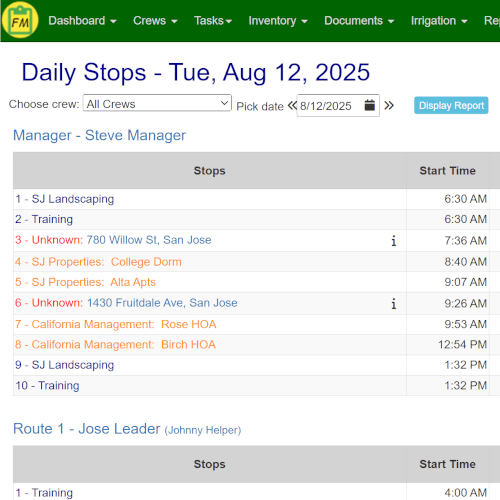Viewport: 500px width, 500px height.
Task: Click the Stops column header in Manager table
Action: pyautogui.click(x=210, y=171)
